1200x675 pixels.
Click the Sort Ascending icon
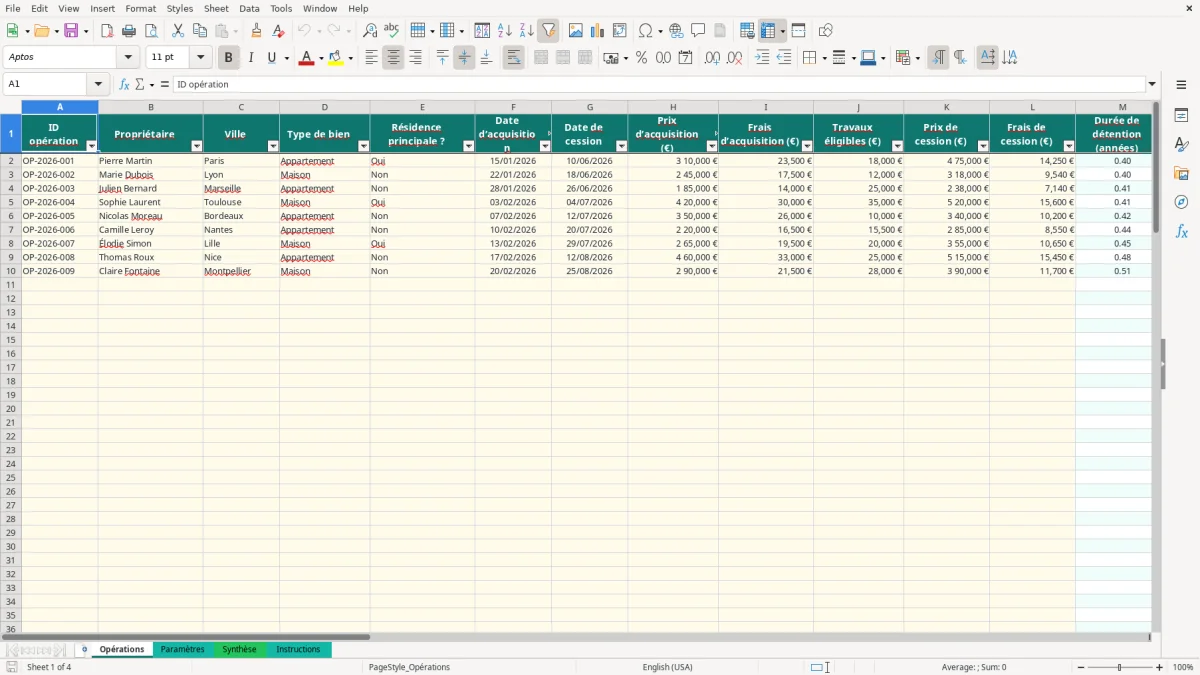(x=505, y=31)
